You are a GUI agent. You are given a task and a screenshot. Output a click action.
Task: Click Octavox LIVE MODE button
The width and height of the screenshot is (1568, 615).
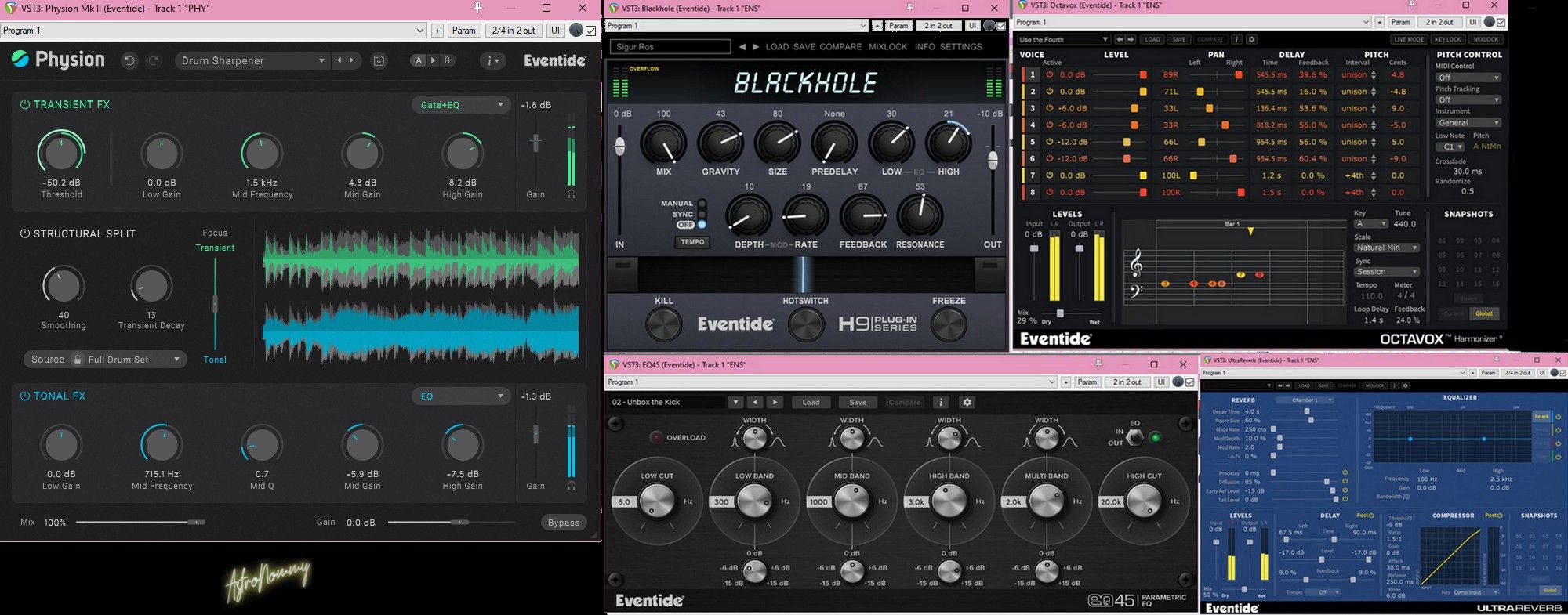click(1409, 39)
